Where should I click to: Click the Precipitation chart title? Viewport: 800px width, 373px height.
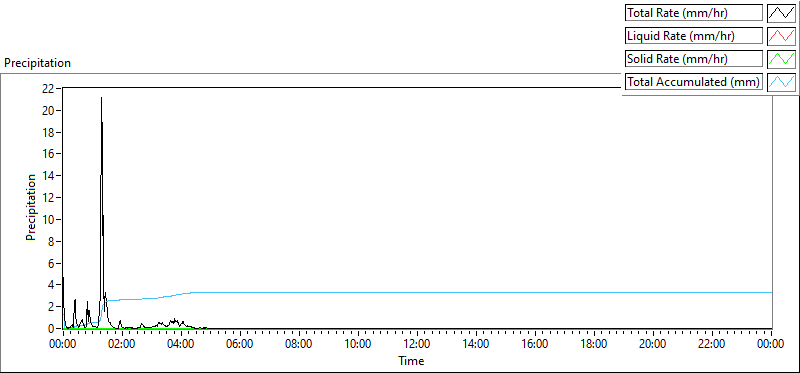37,63
